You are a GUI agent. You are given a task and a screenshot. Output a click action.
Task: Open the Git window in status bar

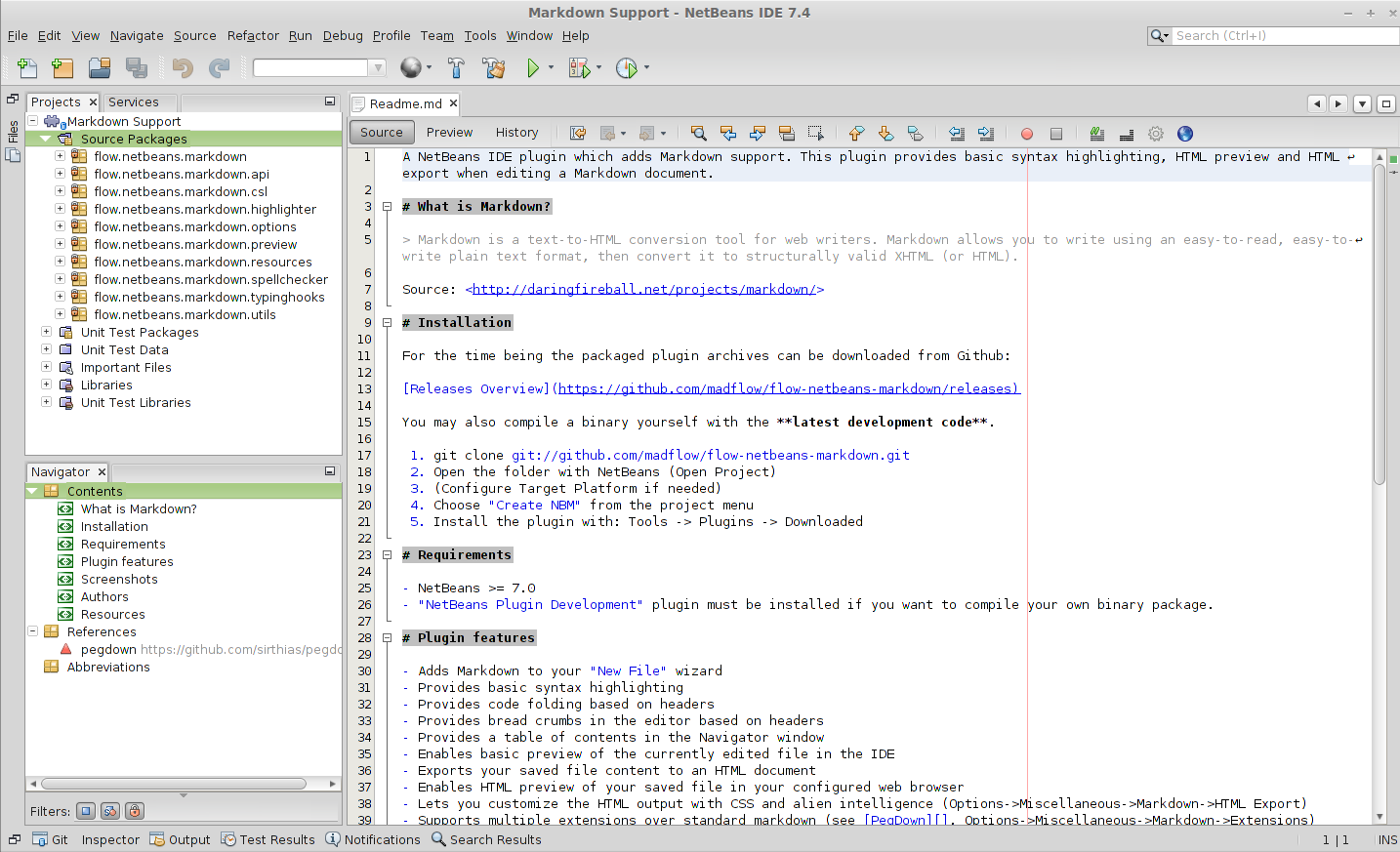tap(51, 839)
